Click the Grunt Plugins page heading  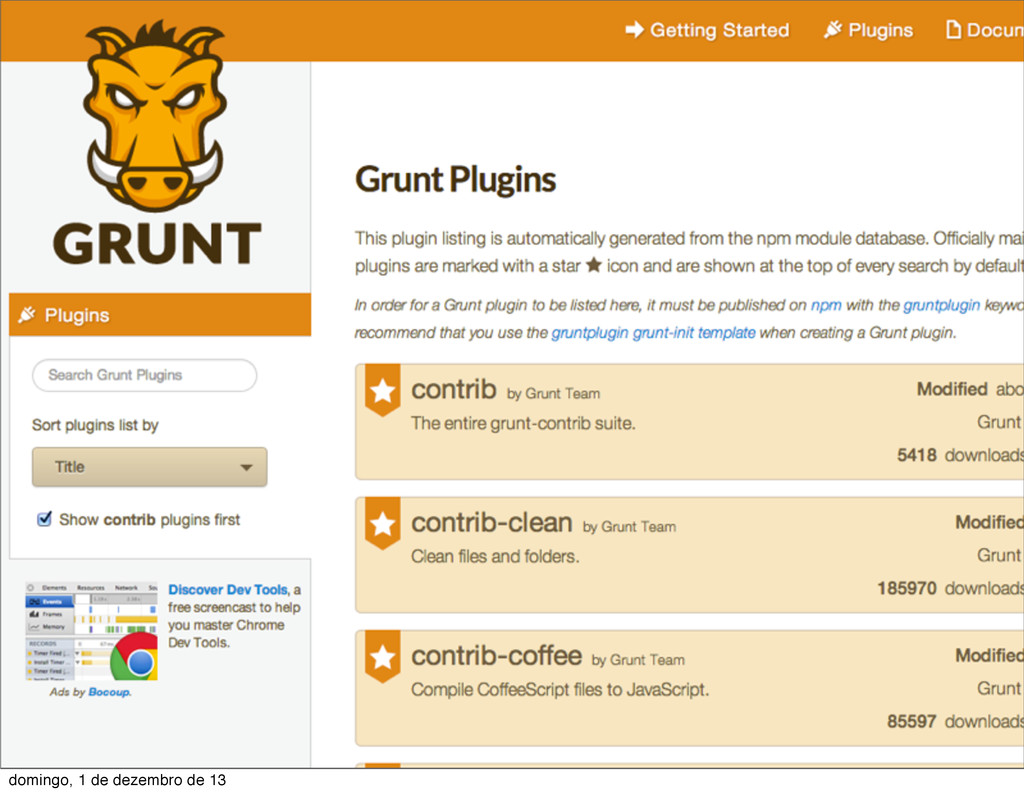coord(455,180)
